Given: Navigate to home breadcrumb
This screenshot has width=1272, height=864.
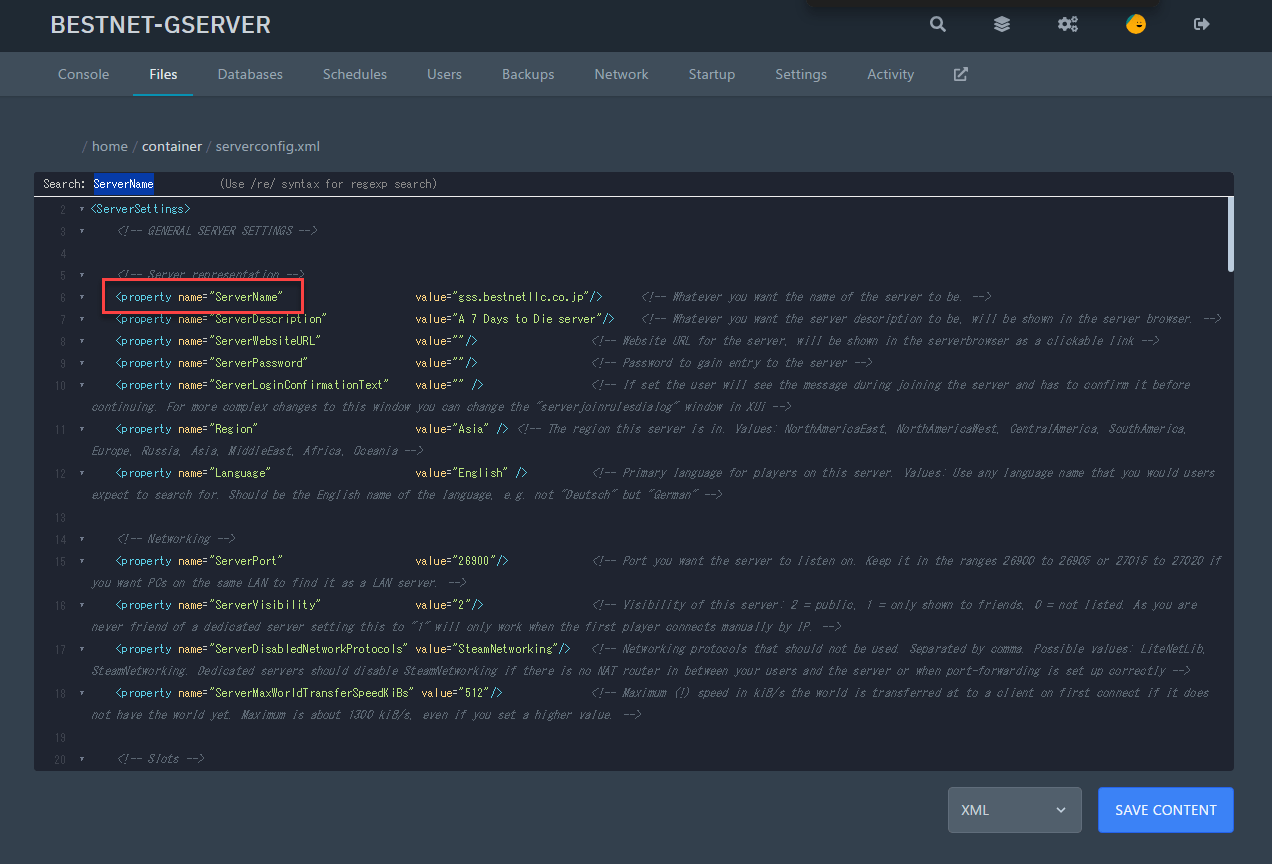Looking at the screenshot, I should (110, 146).
